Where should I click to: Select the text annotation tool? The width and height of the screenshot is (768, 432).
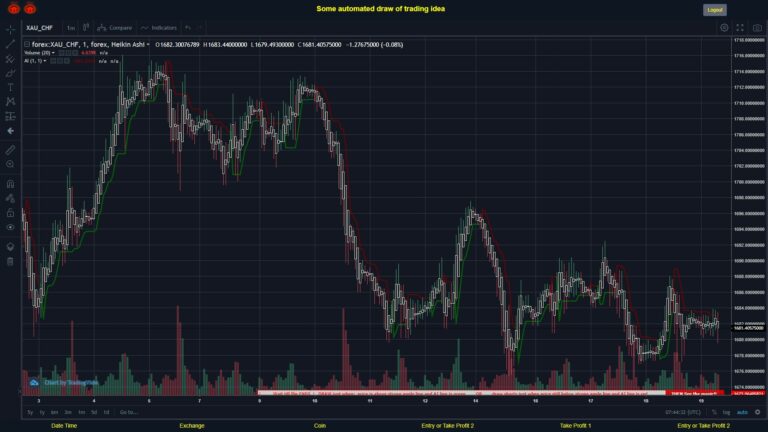(10, 87)
